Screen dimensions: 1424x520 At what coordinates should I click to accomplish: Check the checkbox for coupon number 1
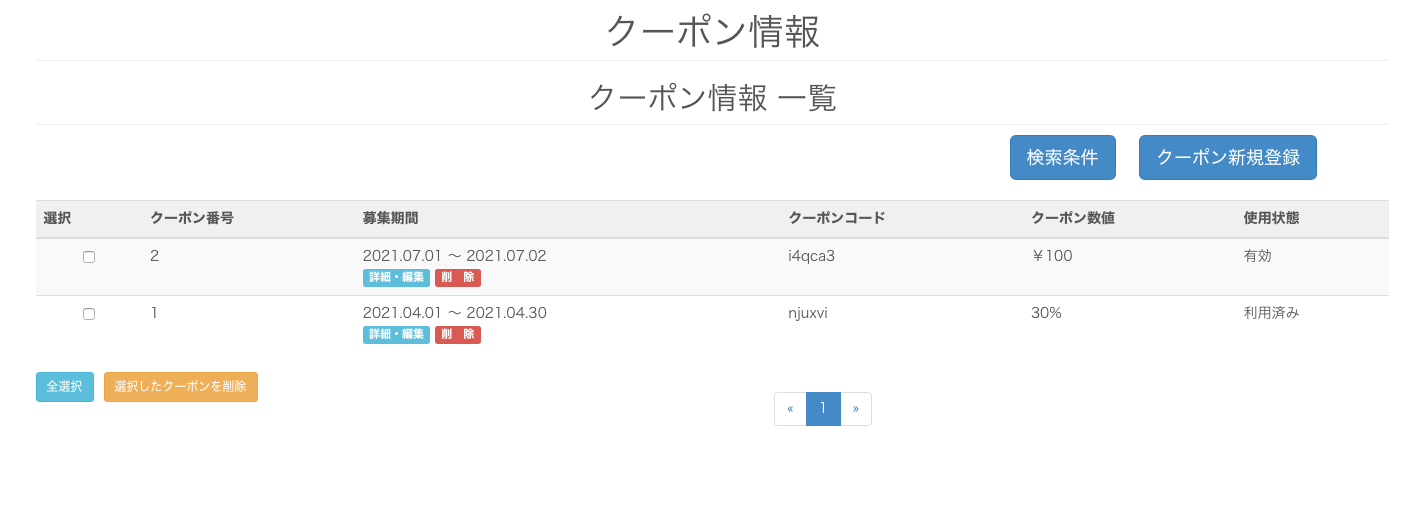(89, 314)
